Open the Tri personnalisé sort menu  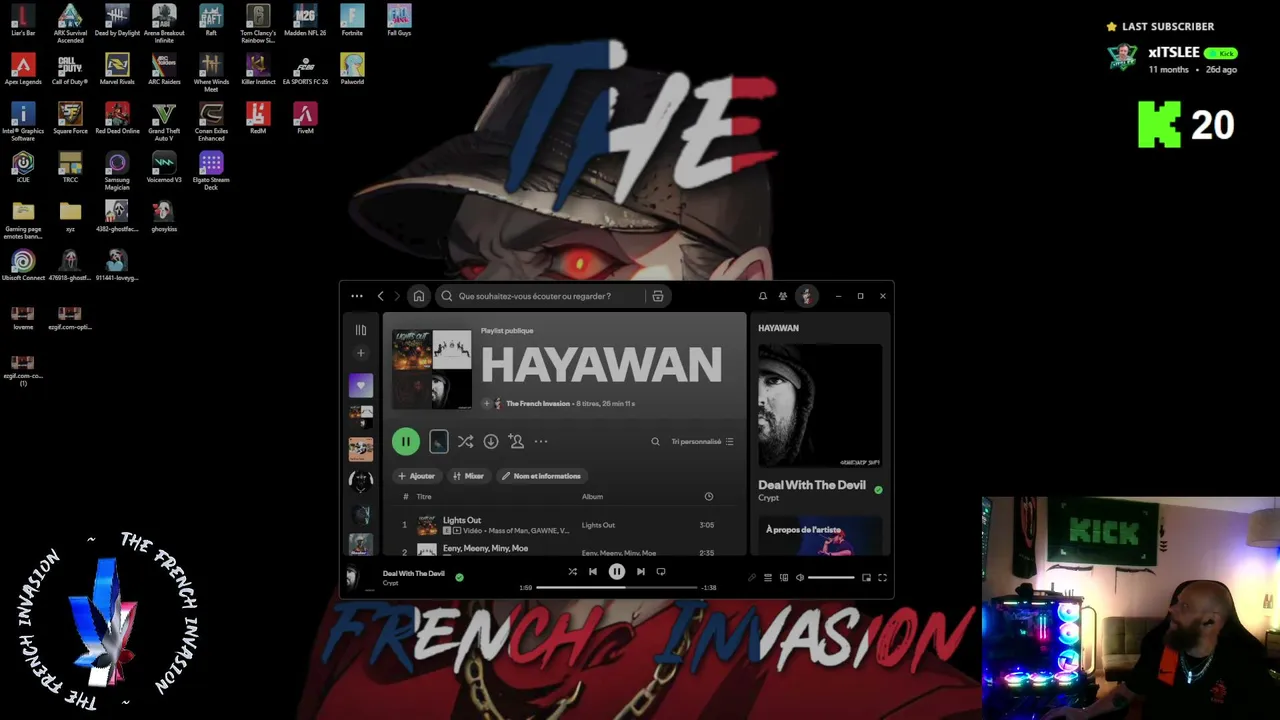point(702,441)
